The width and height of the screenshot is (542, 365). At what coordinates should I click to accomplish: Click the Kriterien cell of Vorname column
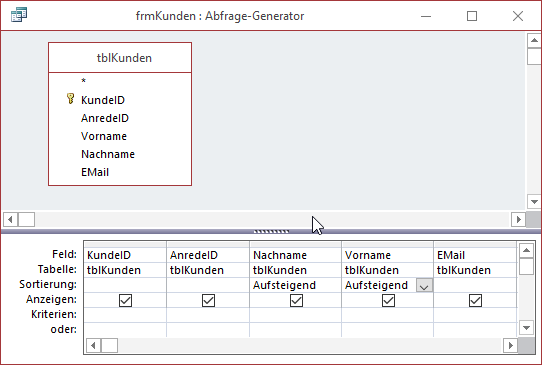(x=387, y=315)
